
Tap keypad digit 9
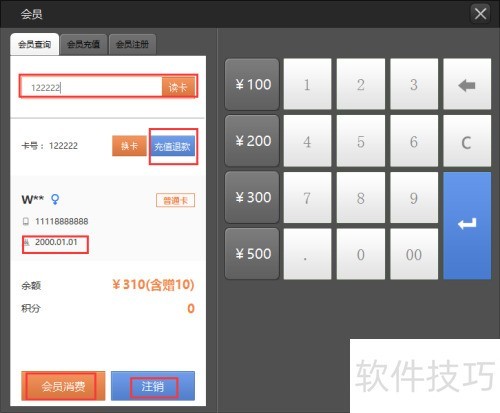coord(414,197)
